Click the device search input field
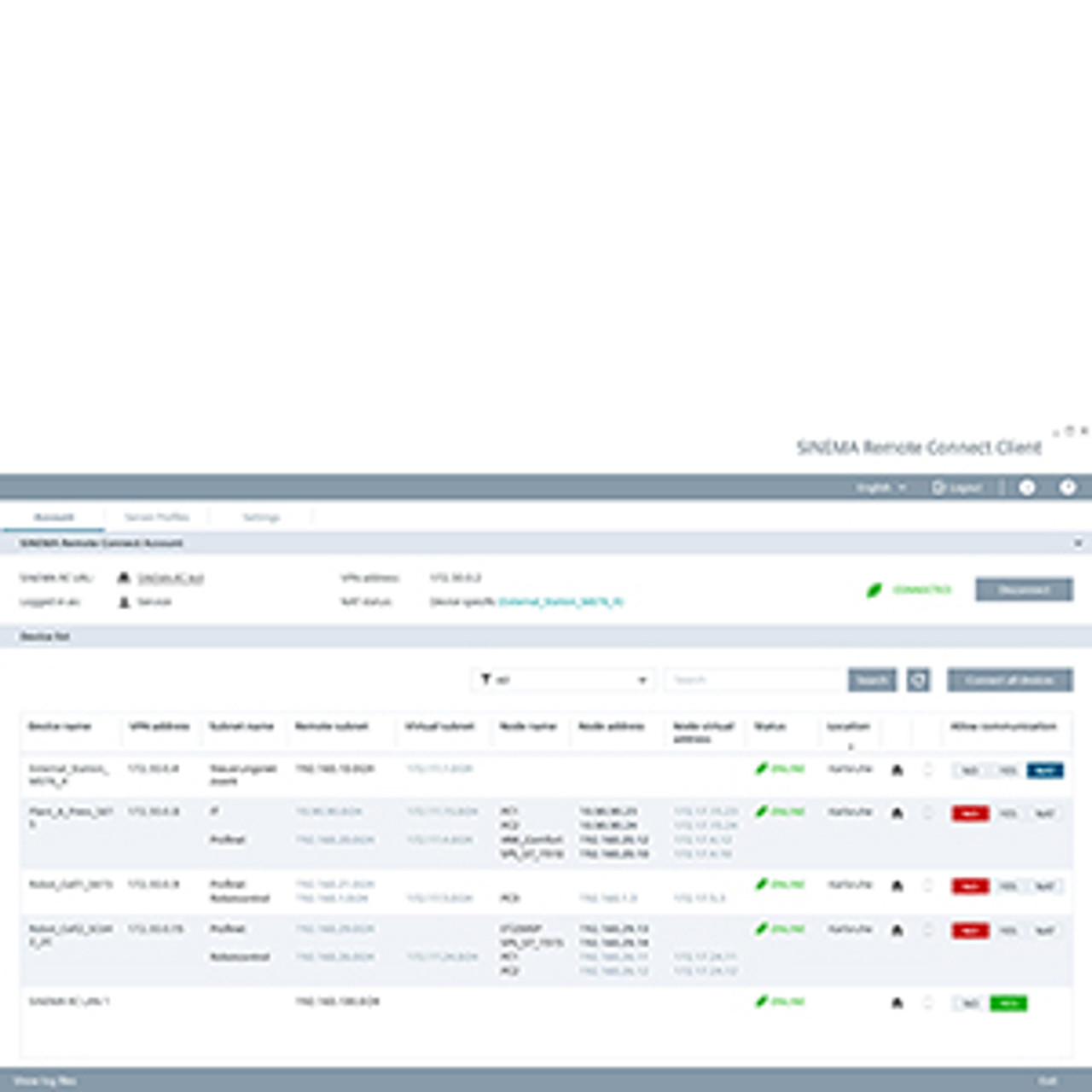This screenshot has height=1092, width=1092. click(754, 680)
